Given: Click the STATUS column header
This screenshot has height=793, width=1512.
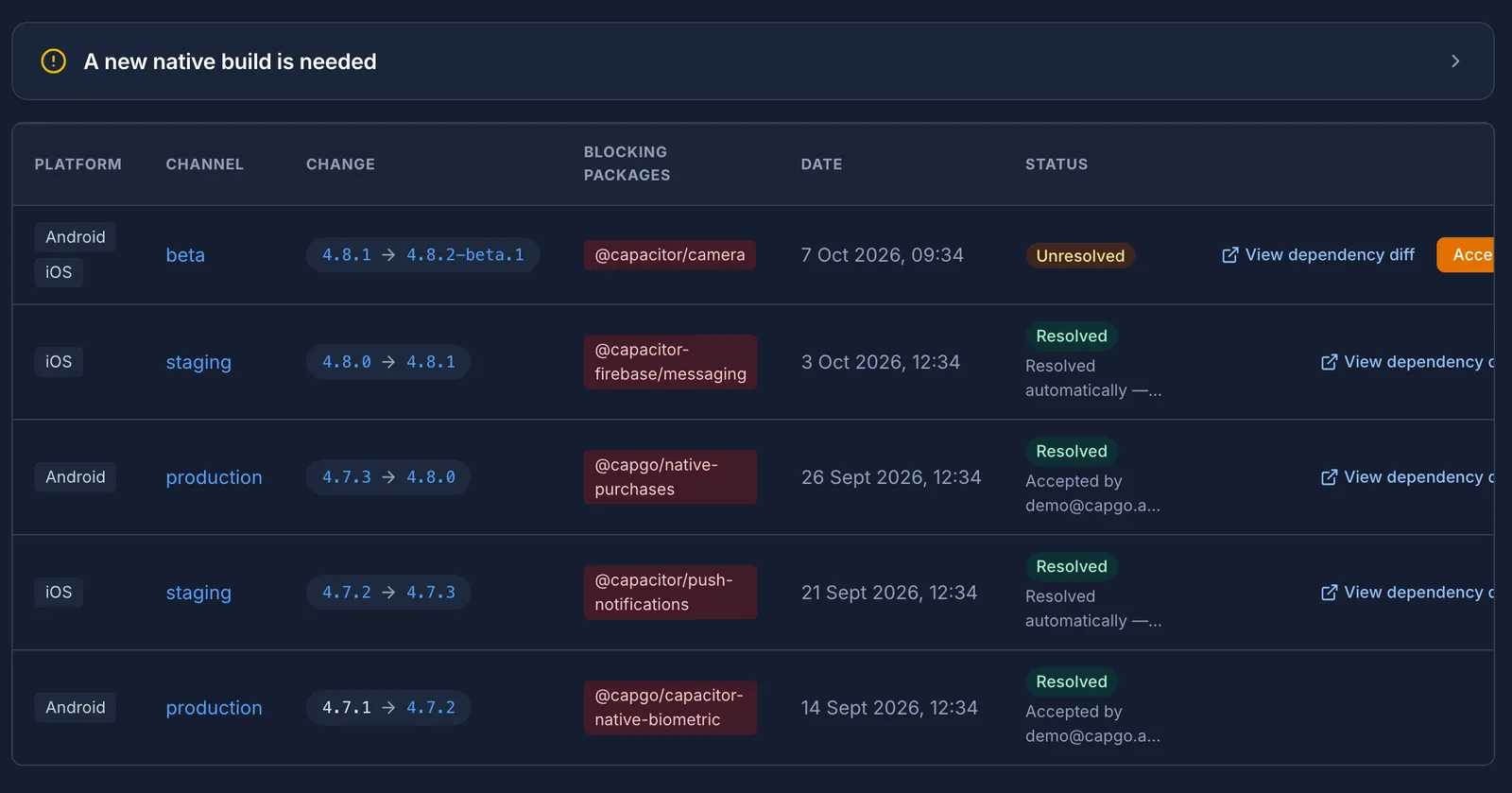Looking at the screenshot, I should pyautogui.click(x=1057, y=164).
